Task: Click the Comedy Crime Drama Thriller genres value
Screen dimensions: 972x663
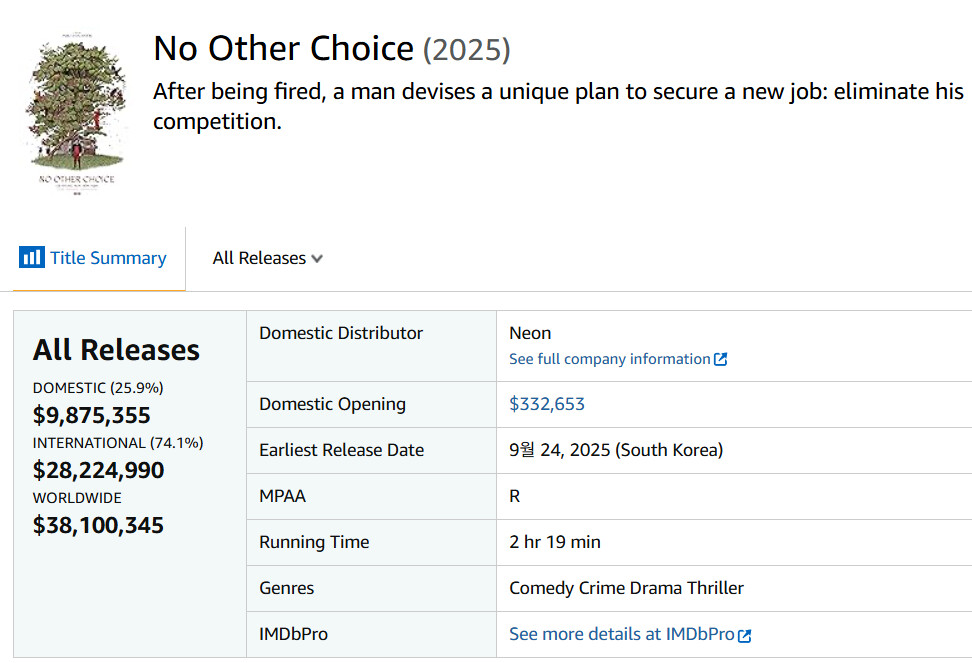Action: (x=626, y=588)
